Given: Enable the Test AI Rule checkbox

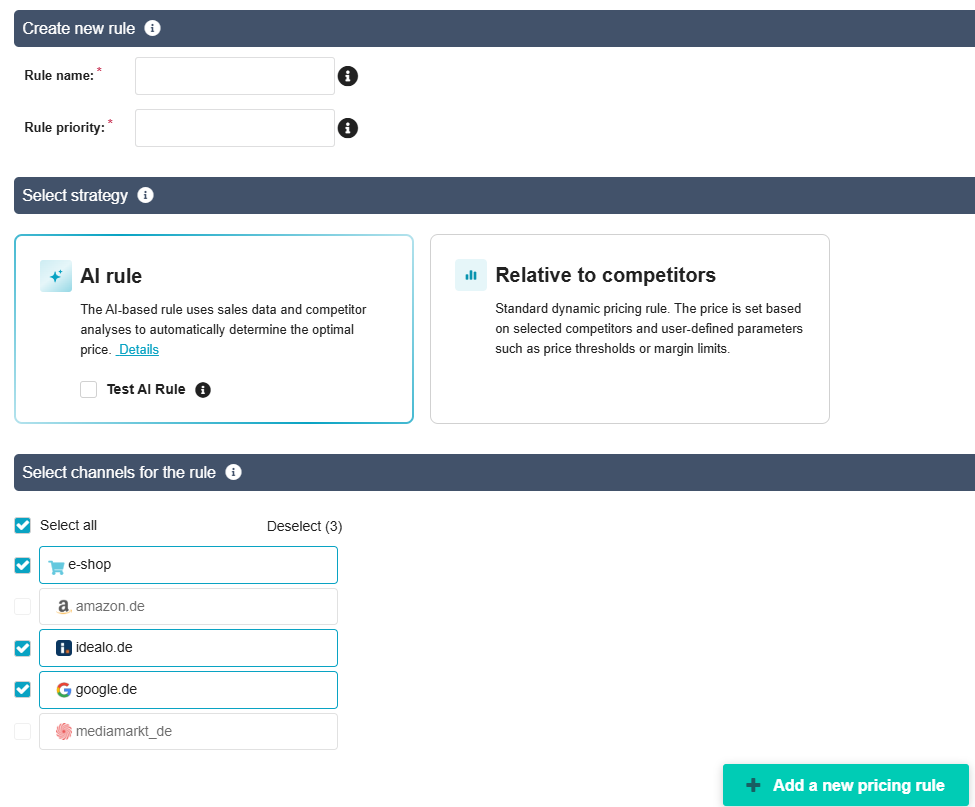Looking at the screenshot, I should (89, 390).
